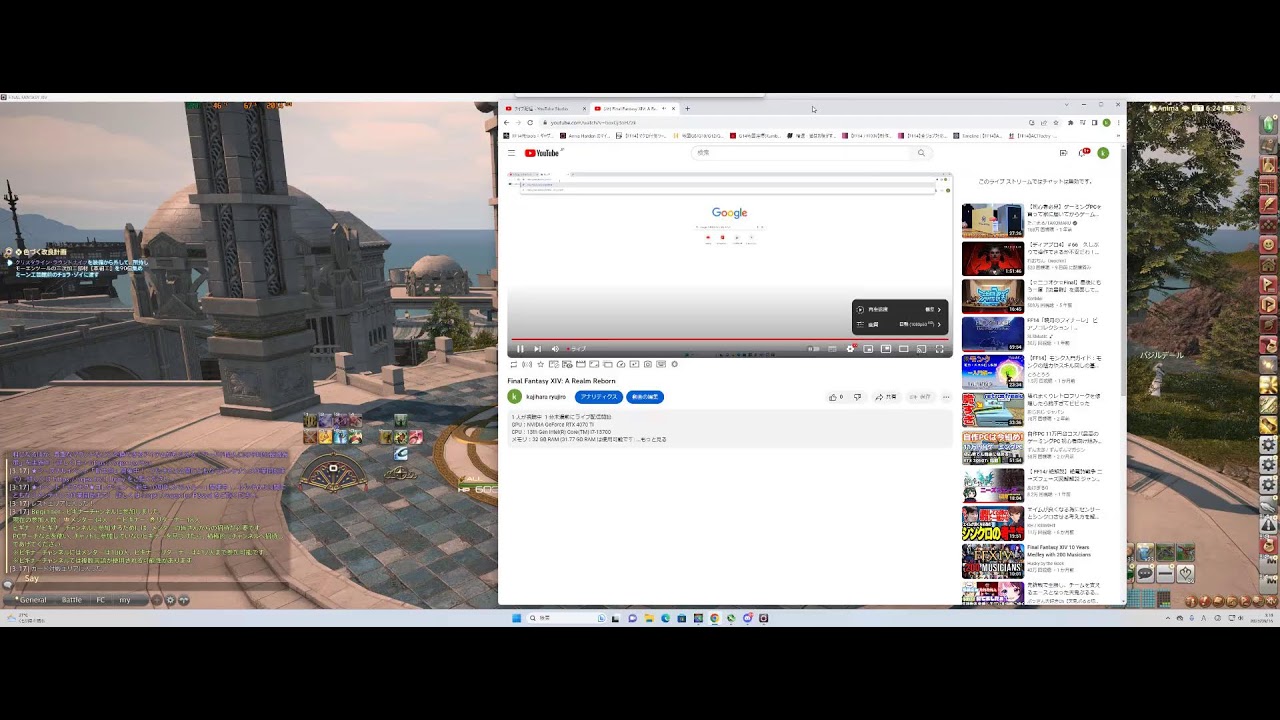
Task: Switch to the YouTube Studio browser tab
Action: click(x=543, y=108)
